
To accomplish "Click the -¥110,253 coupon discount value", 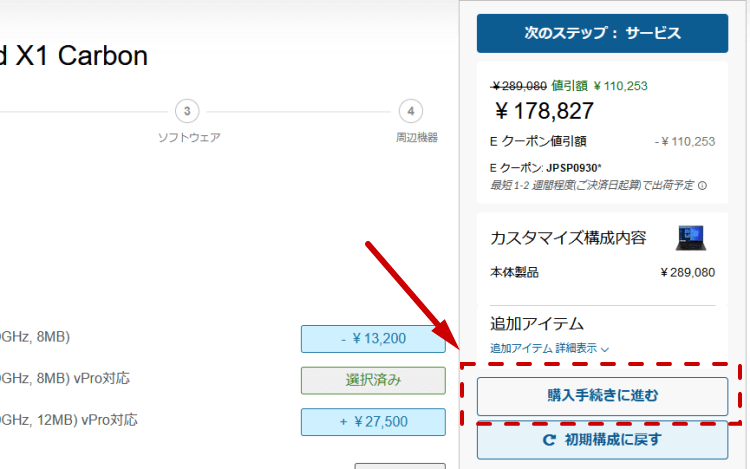I will click(685, 142).
